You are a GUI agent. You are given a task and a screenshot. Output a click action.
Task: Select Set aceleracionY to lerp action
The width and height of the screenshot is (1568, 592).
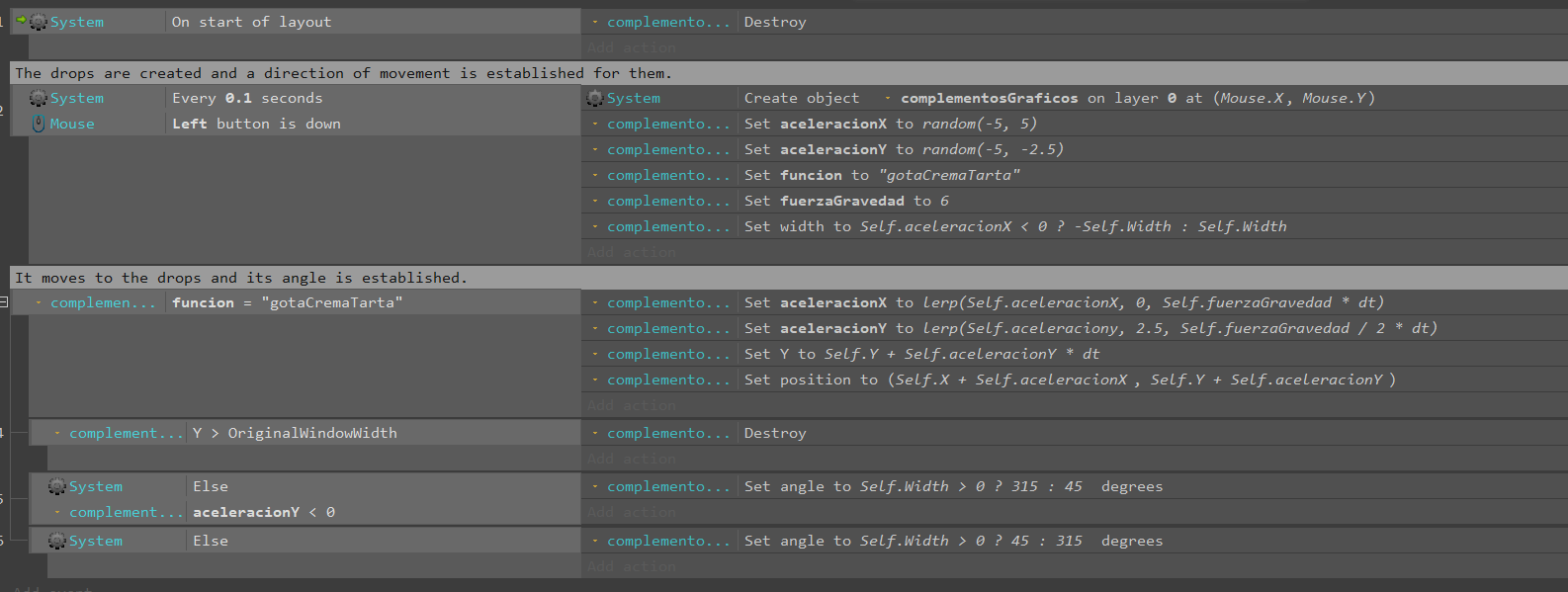click(x=1076, y=328)
